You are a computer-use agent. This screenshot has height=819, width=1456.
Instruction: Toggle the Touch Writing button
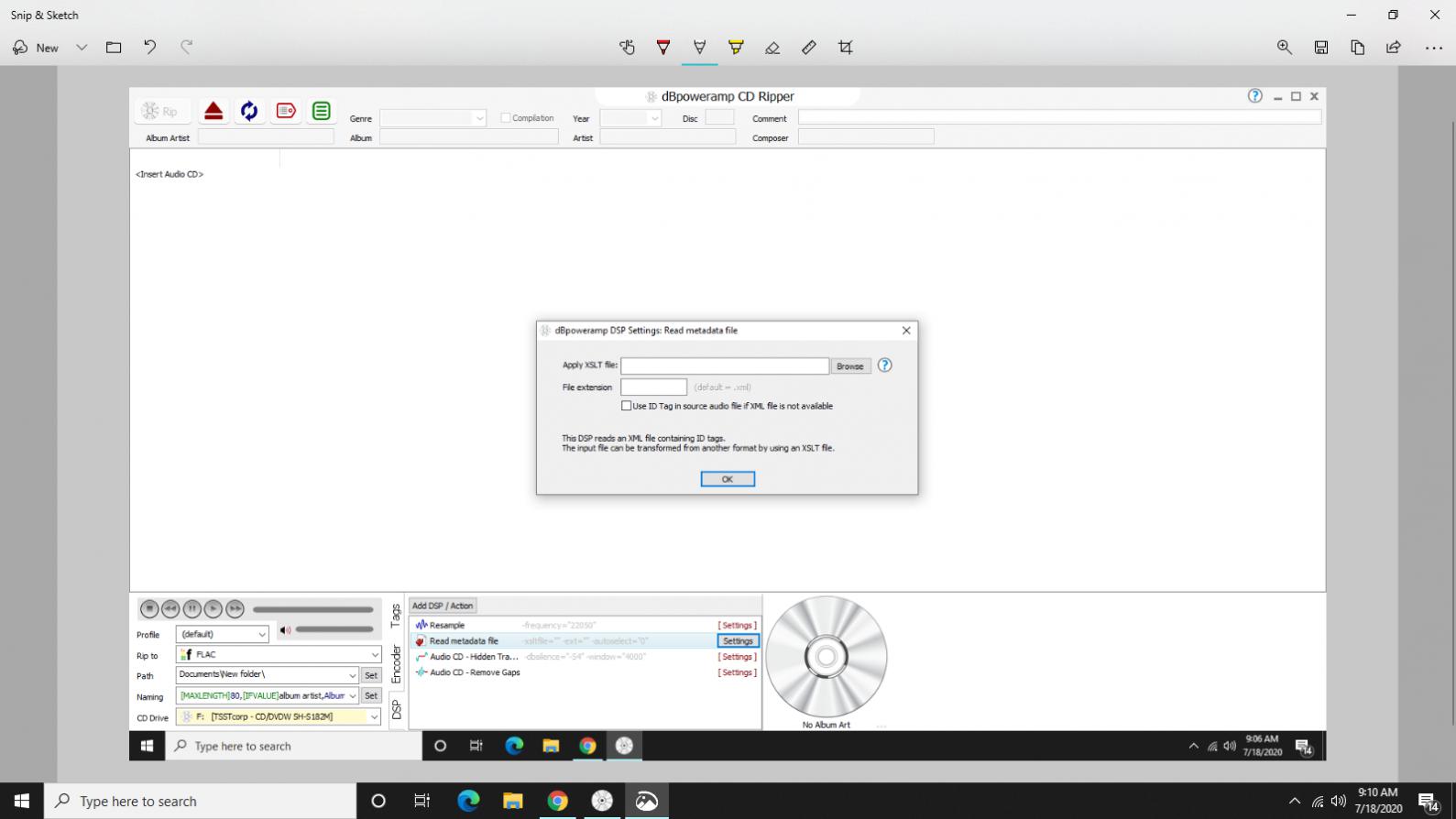(627, 48)
